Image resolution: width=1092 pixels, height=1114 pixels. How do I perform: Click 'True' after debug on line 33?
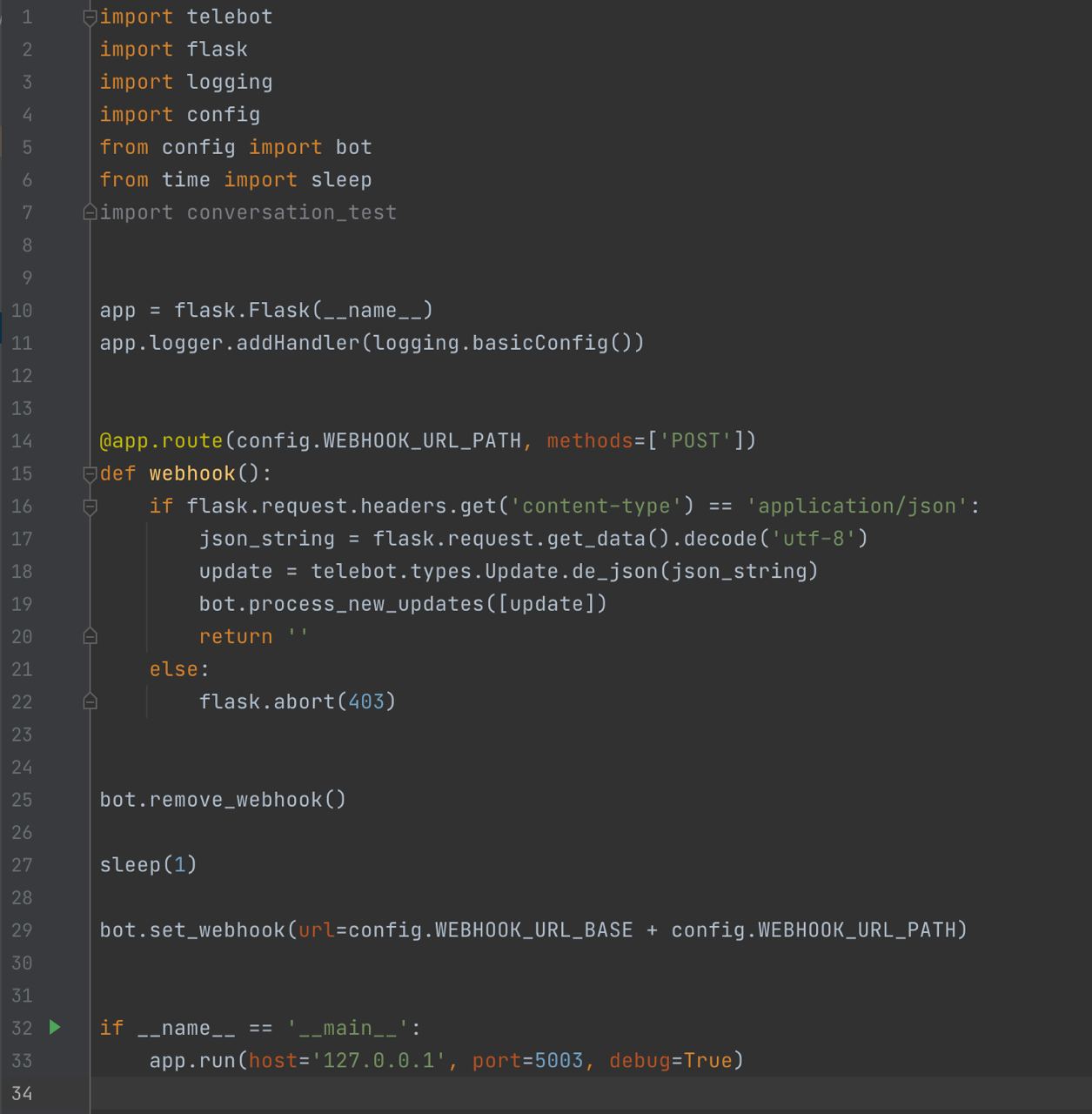[x=708, y=1061]
